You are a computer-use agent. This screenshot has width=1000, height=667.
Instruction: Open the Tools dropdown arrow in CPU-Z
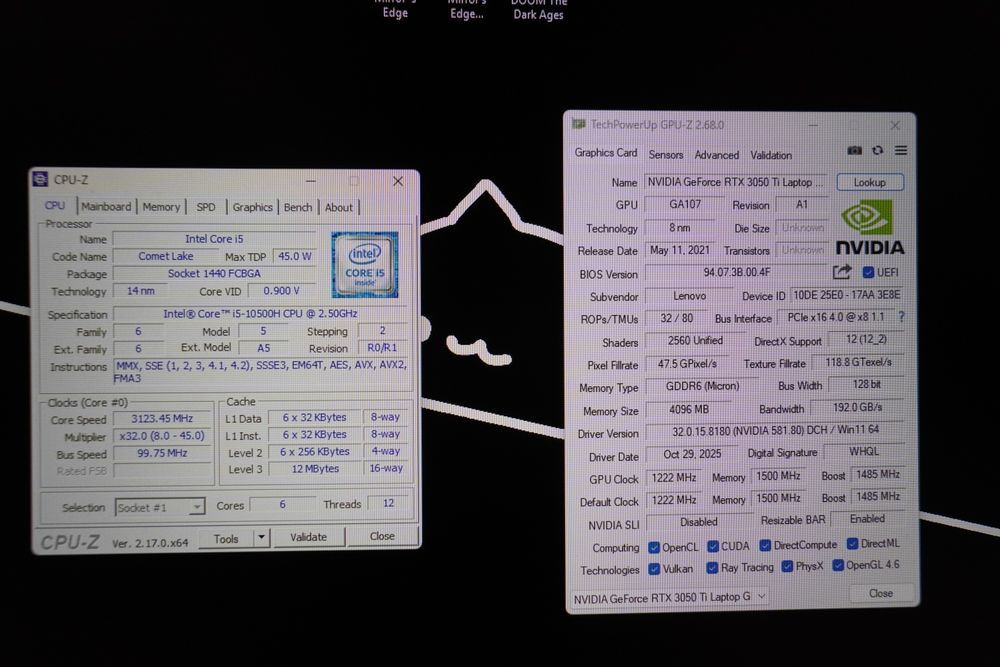[x=261, y=538]
